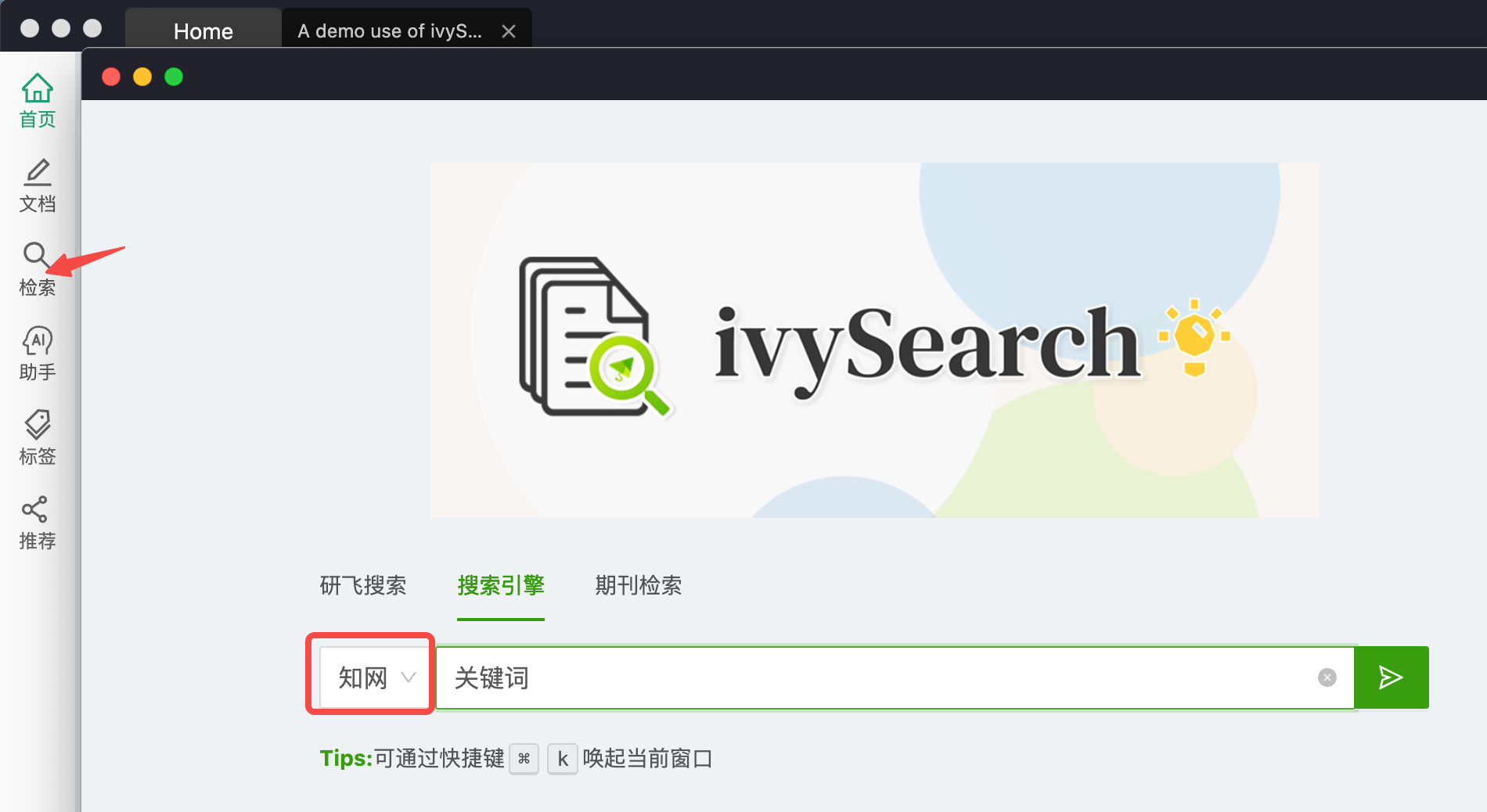Expand the 知网 search engine dropdown

[375, 677]
